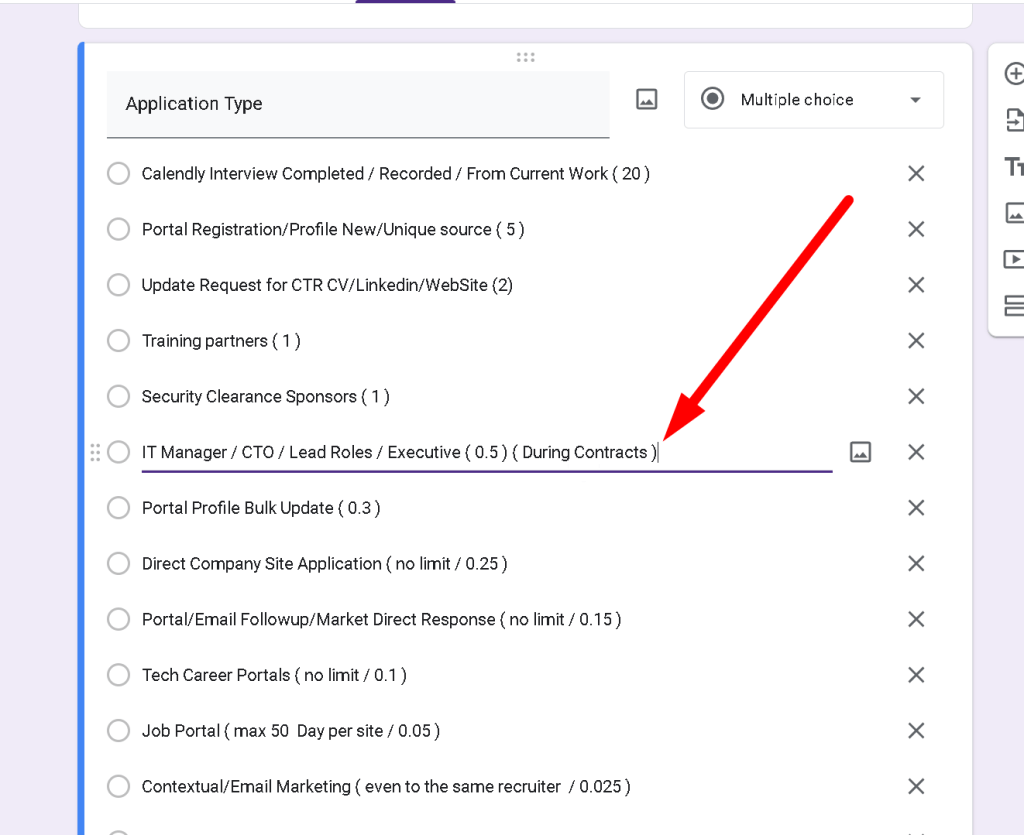
Task: Remove Training partners option
Action: (x=916, y=341)
